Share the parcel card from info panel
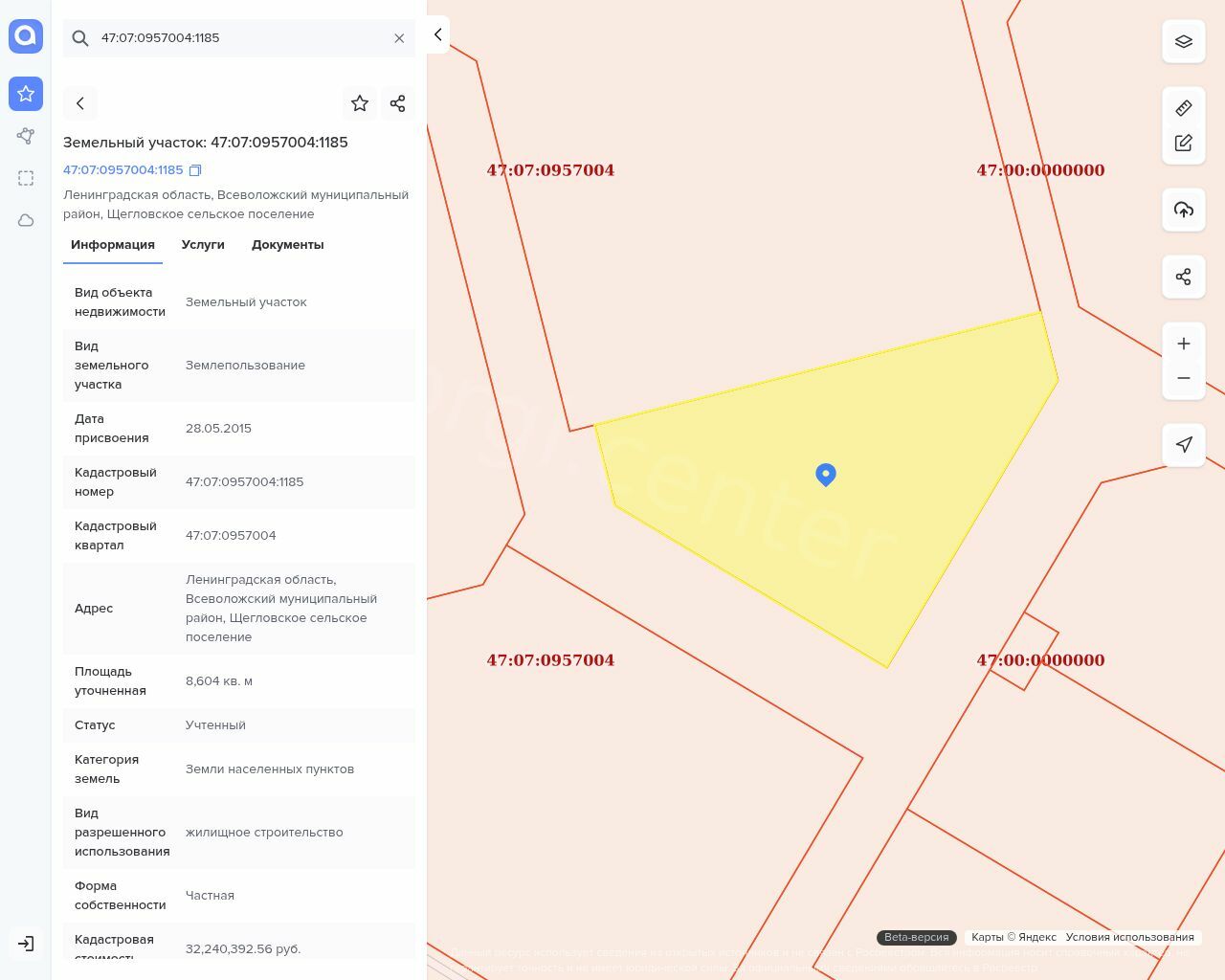 pos(398,103)
